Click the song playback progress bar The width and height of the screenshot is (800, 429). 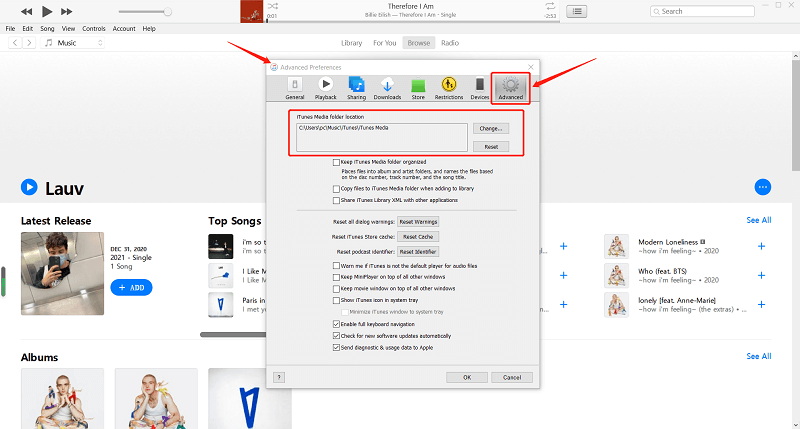point(412,21)
